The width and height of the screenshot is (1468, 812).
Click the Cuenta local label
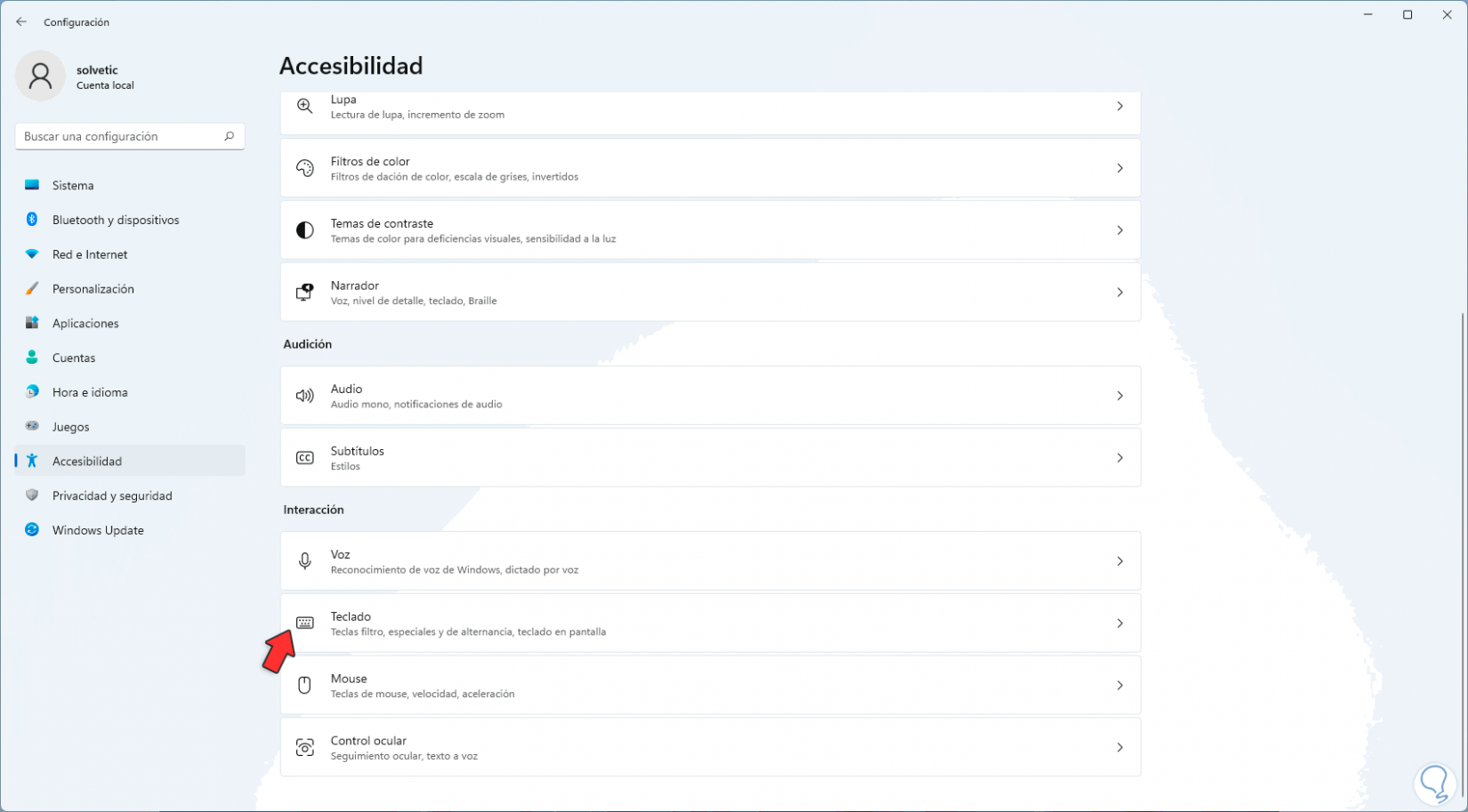105,85
